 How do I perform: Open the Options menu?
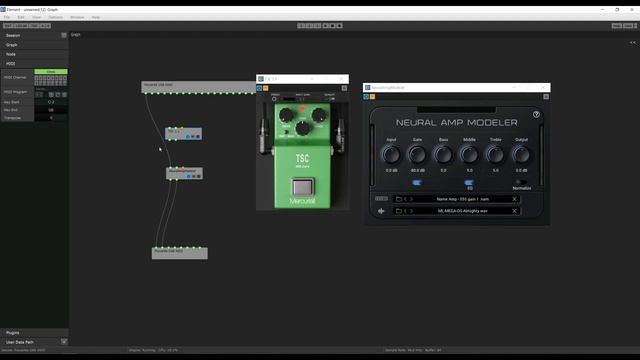click(56, 17)
